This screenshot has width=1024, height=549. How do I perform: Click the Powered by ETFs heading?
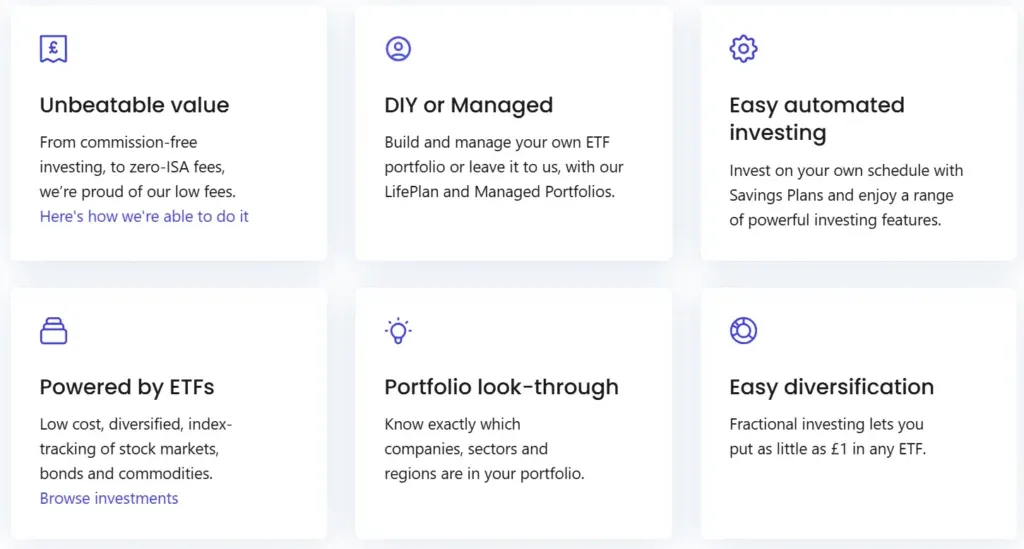pos(127,387)
